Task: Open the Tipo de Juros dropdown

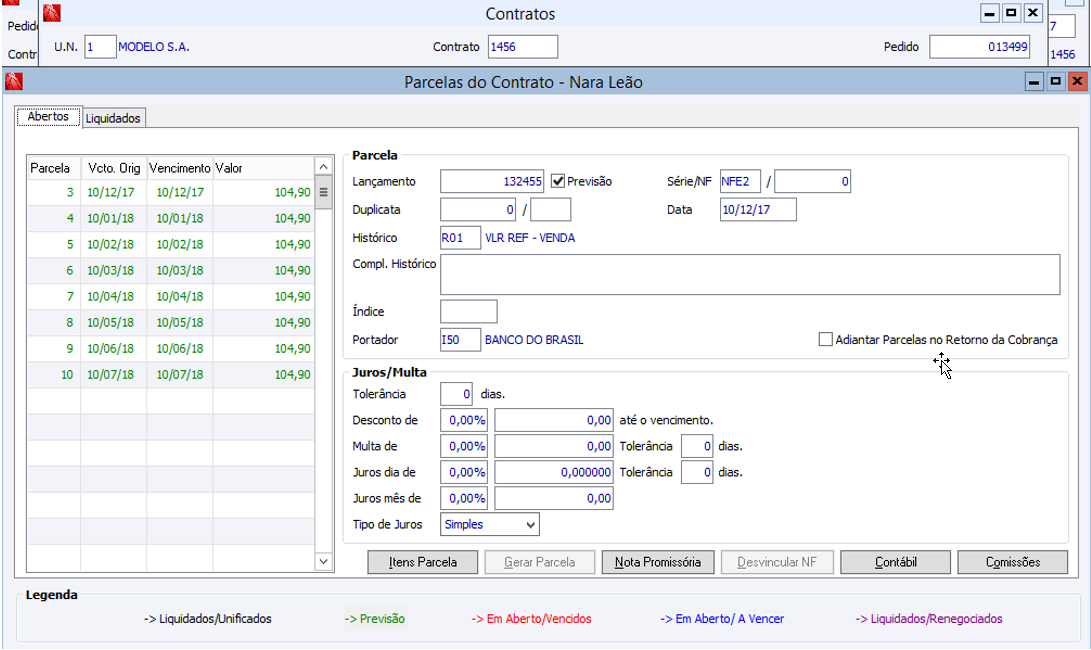Action: [x=529, y=524]
